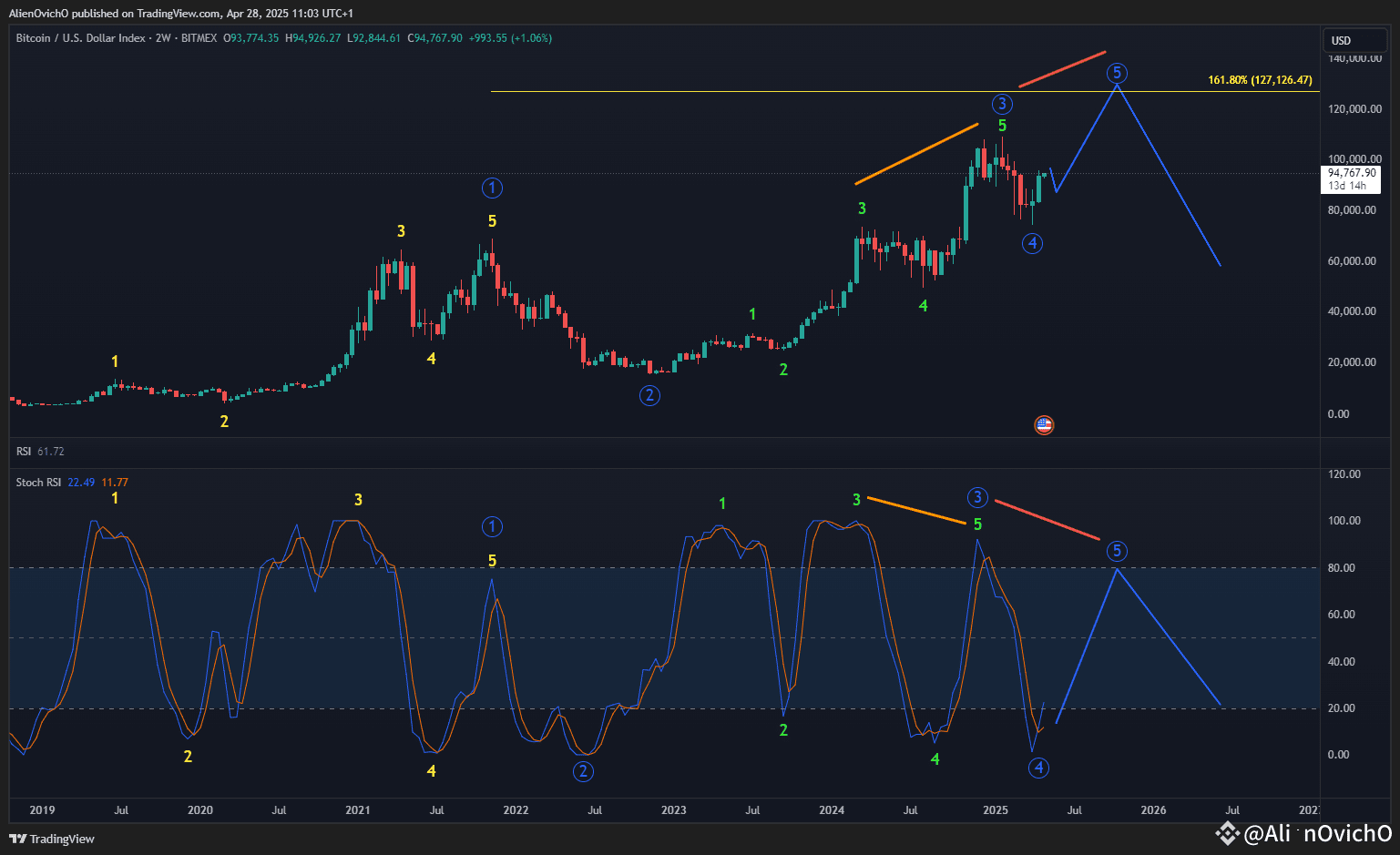Click the 2023 label on the time axis
Viewport: 1400px width, 855px height.
(674, 810)
